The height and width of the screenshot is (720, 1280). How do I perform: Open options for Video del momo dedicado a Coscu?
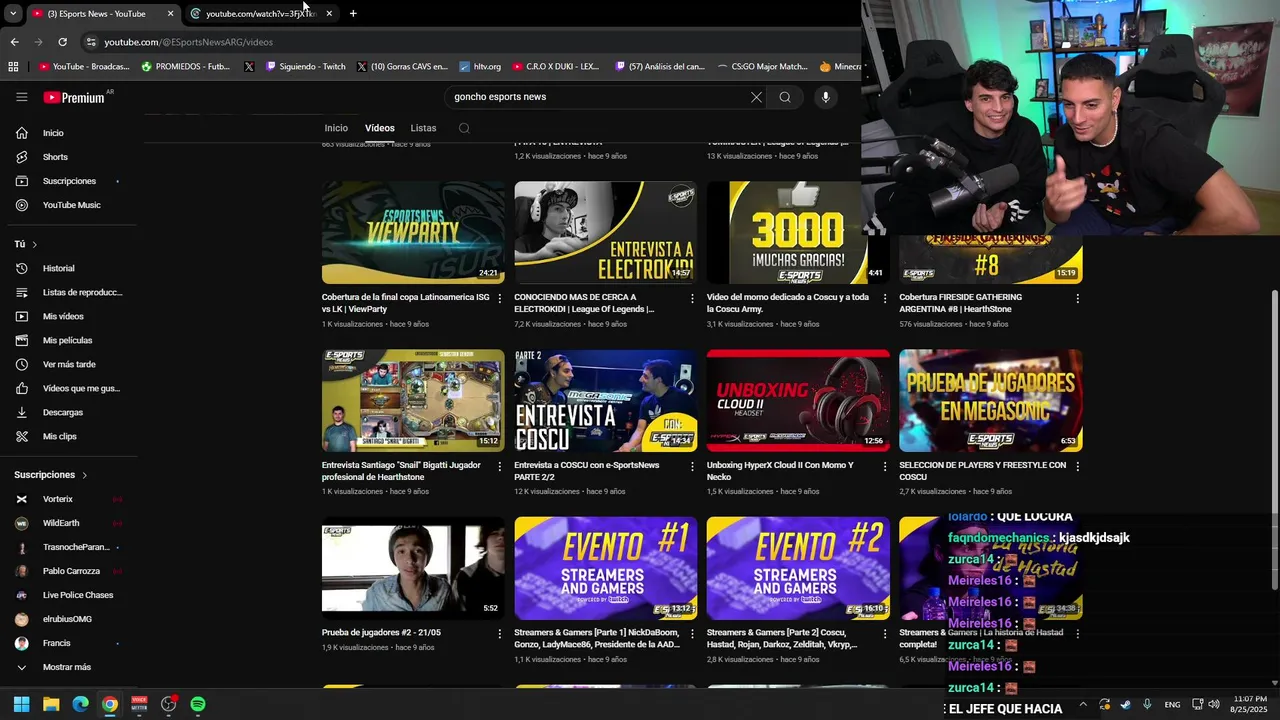(x=885, y=298)
